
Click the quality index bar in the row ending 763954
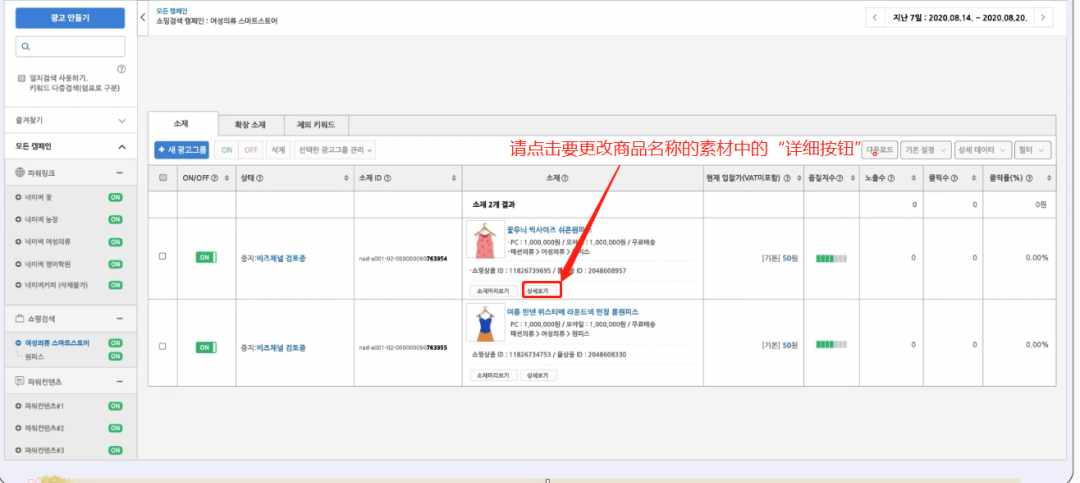pos(831,258)
